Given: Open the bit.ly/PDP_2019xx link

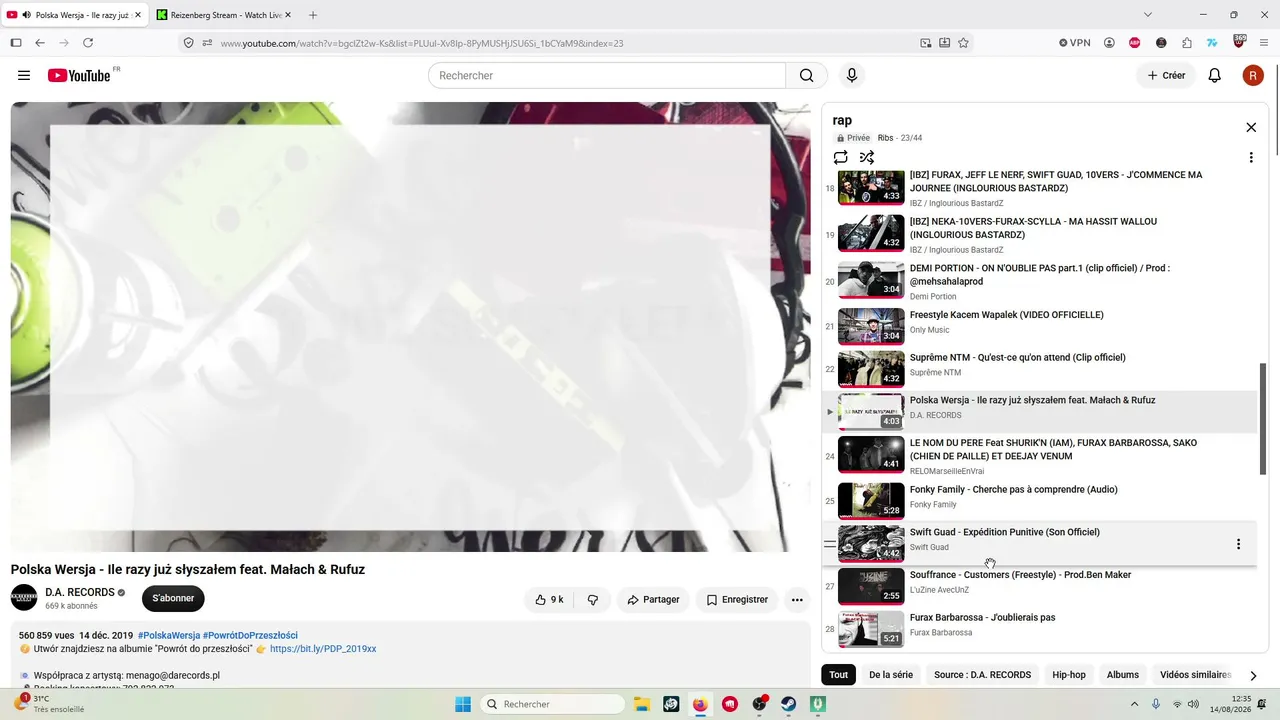Looking at the screenshot, I should [323, 649].
